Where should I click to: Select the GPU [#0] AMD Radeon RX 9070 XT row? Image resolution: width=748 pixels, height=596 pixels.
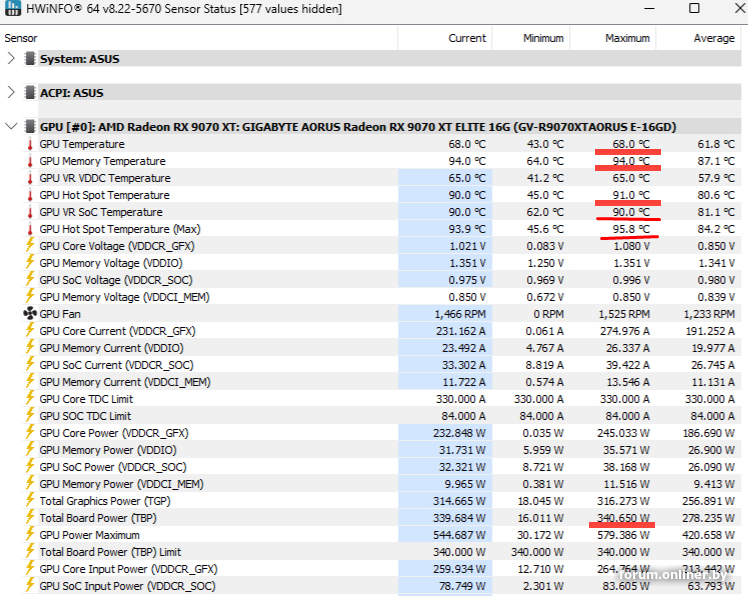pyautogui.click(x=389, y=127)
